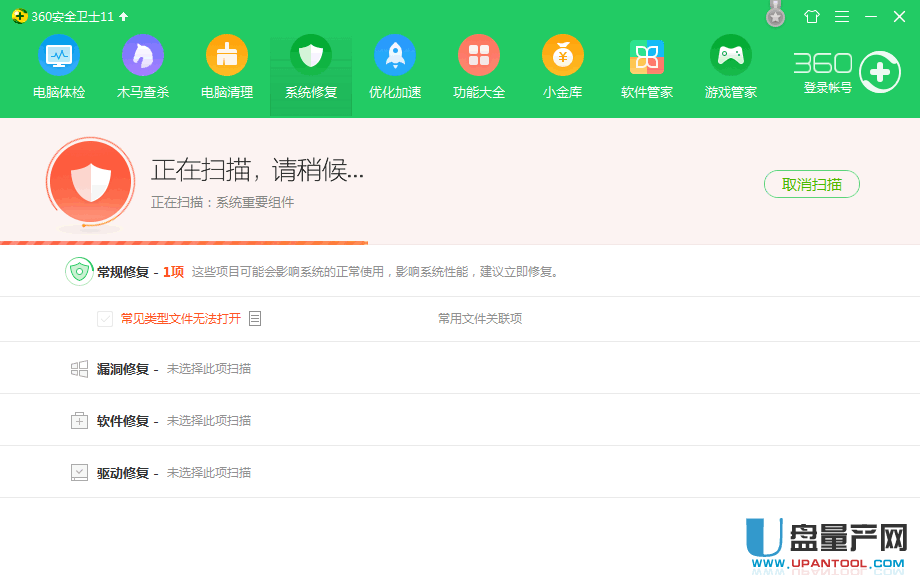
Task: Open the 游戏管家 game manager
Action: pyautogui.click(x=730, y=66)
